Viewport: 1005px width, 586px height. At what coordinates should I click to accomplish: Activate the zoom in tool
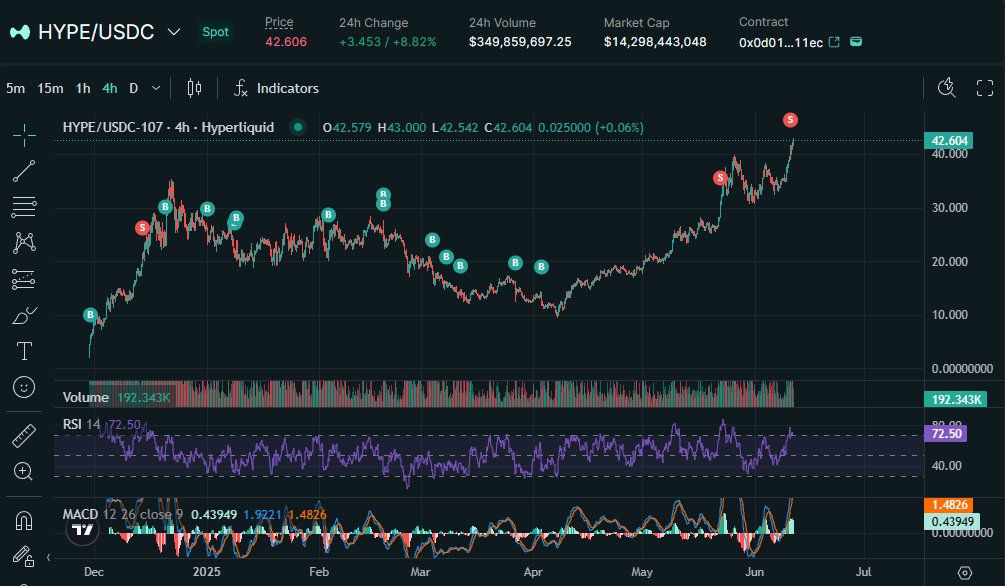click(24, 472)
